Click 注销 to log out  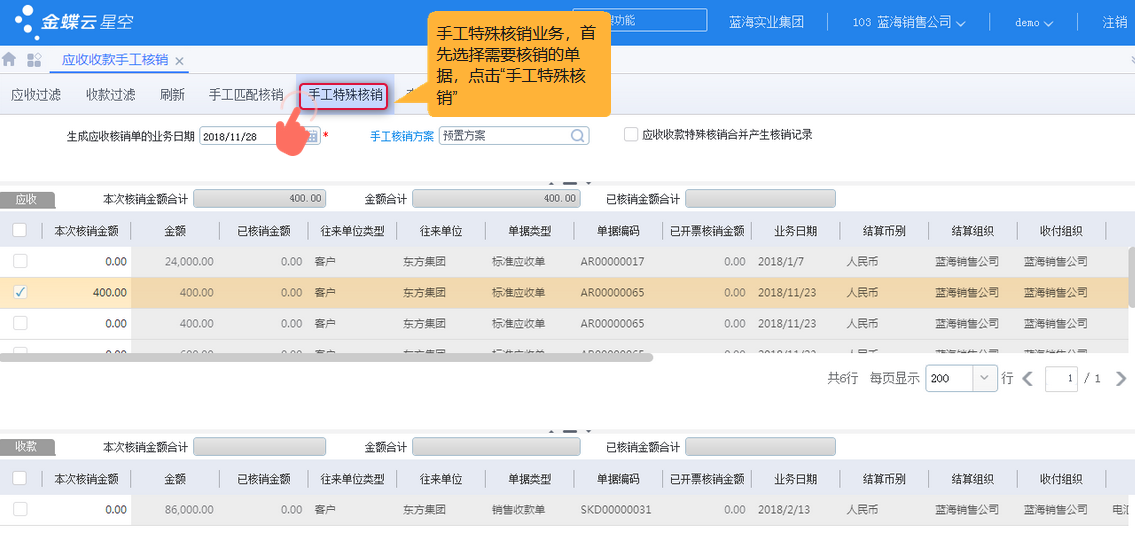tap(1114, 22)
